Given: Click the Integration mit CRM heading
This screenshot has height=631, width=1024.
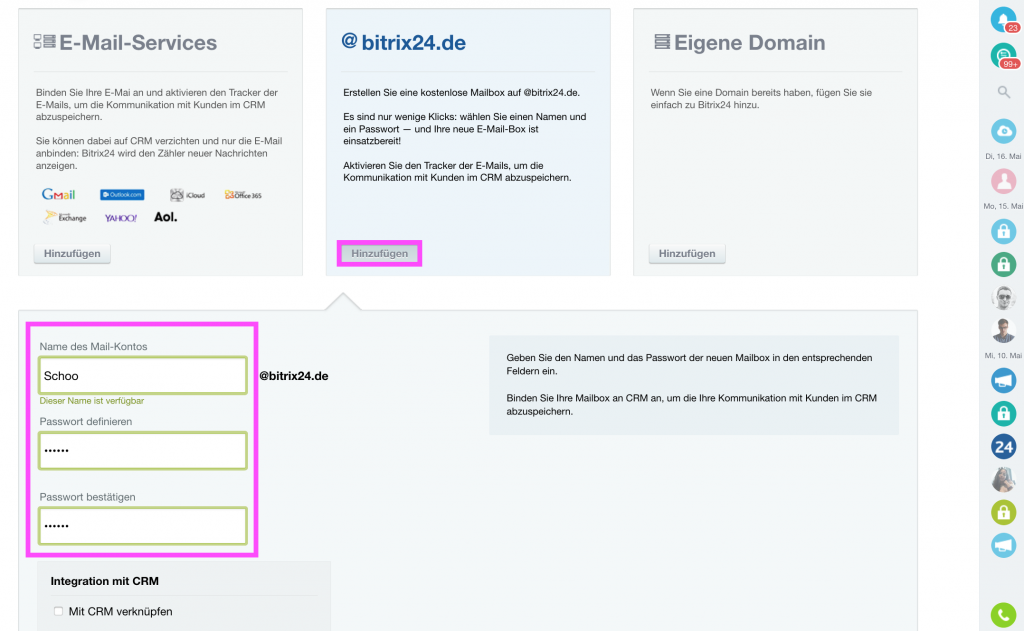Looking at the screenshot, I should pos(104,581).
